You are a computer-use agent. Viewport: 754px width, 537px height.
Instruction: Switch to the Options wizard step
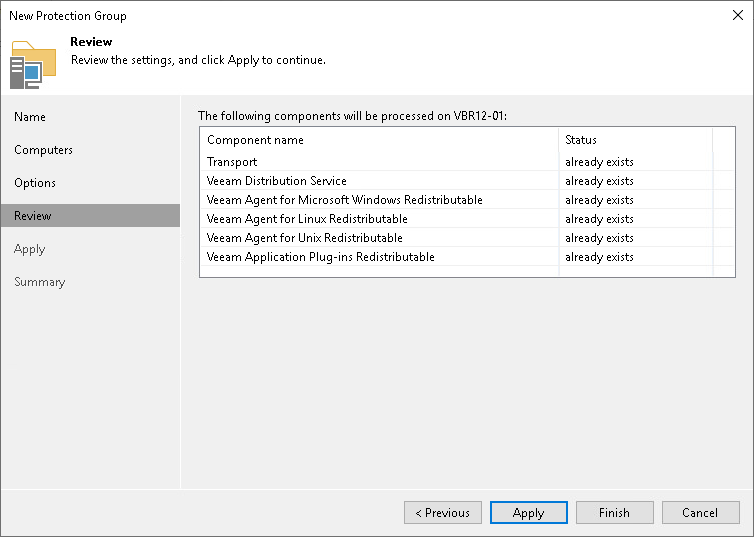click(x=35, y=183)
